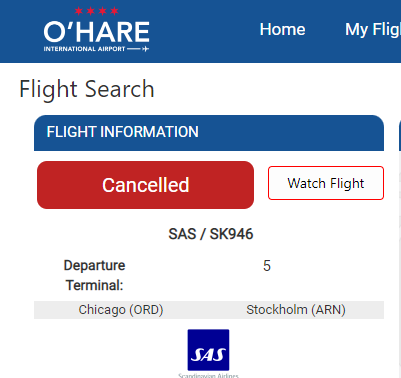Click the red Cancelled status banner
The width and height of the screenshot is (401, 378).
point(145,185)
